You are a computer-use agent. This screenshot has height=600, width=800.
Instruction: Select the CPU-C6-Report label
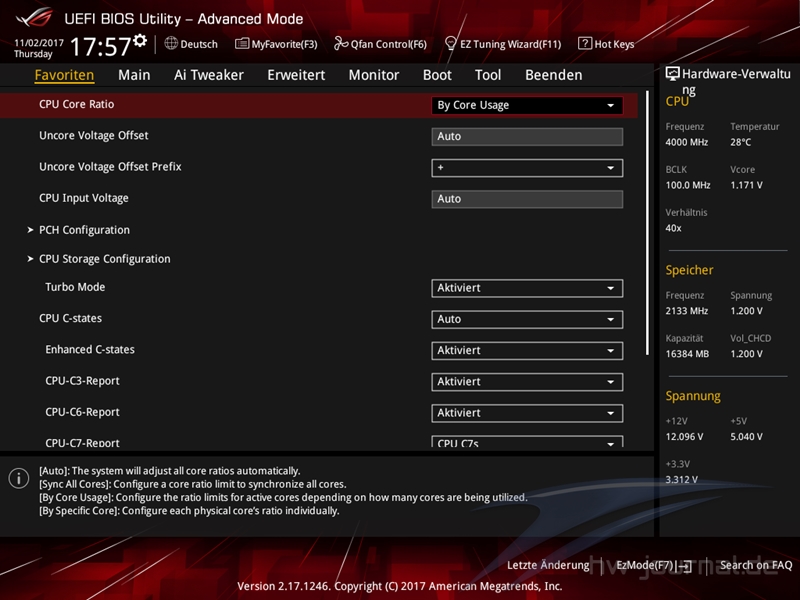(x=82, y=412)
